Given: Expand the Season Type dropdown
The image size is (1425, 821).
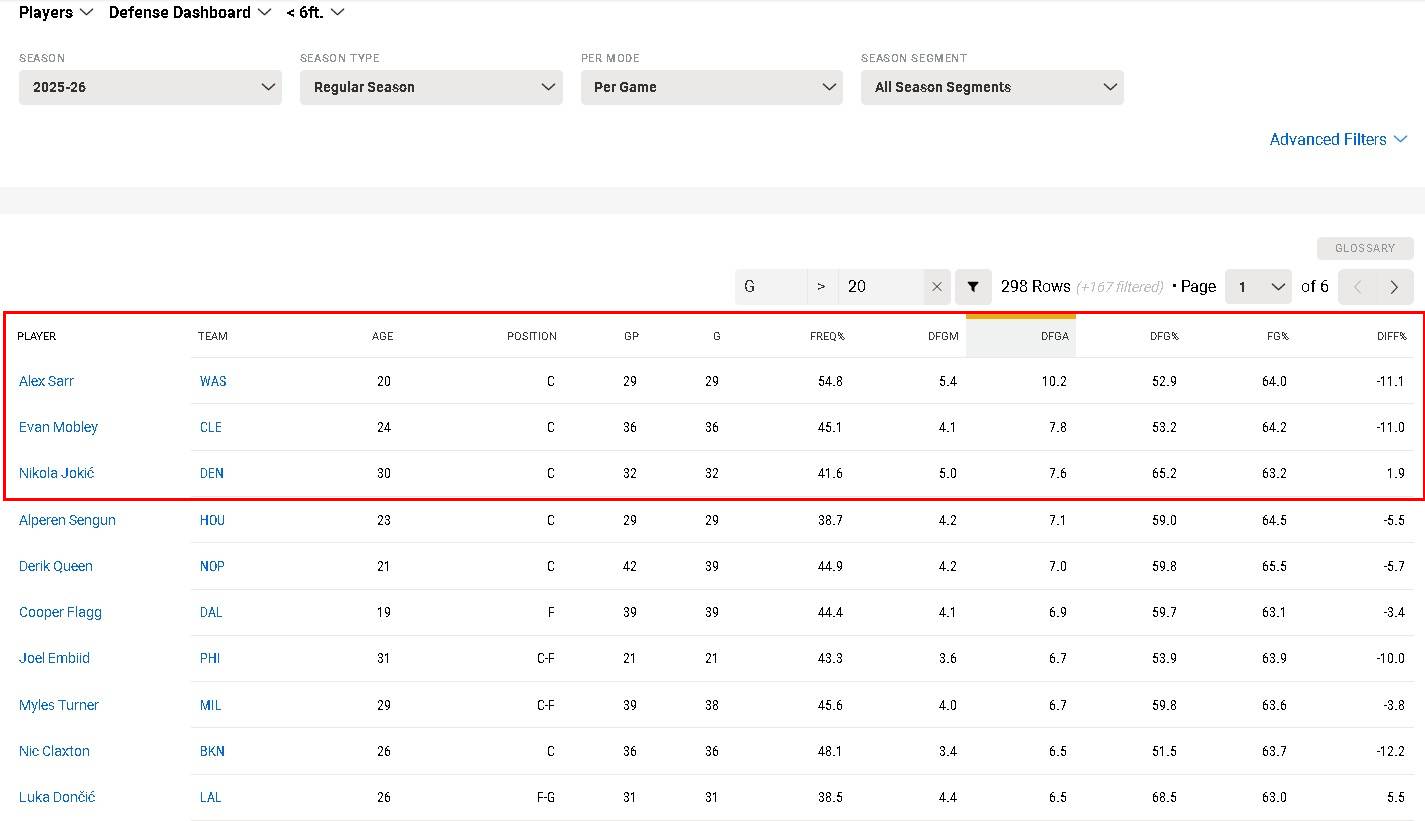Looking at the screenshot, I should coord(431,87).
